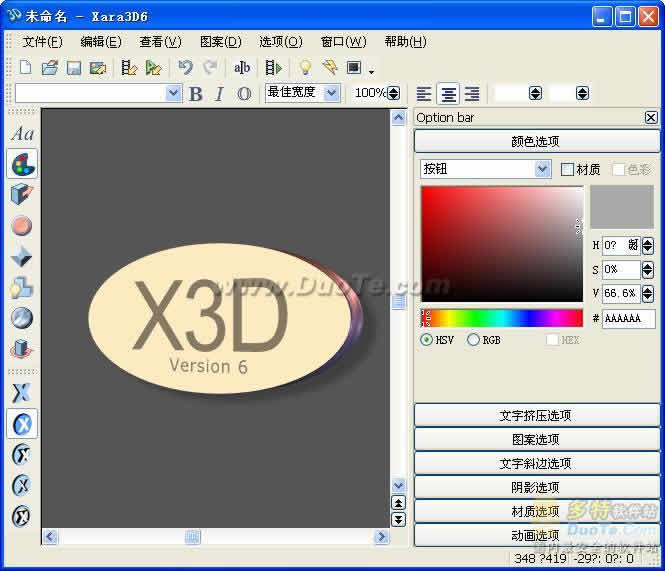
Task: Align text to the right
Action: [472, 93]
